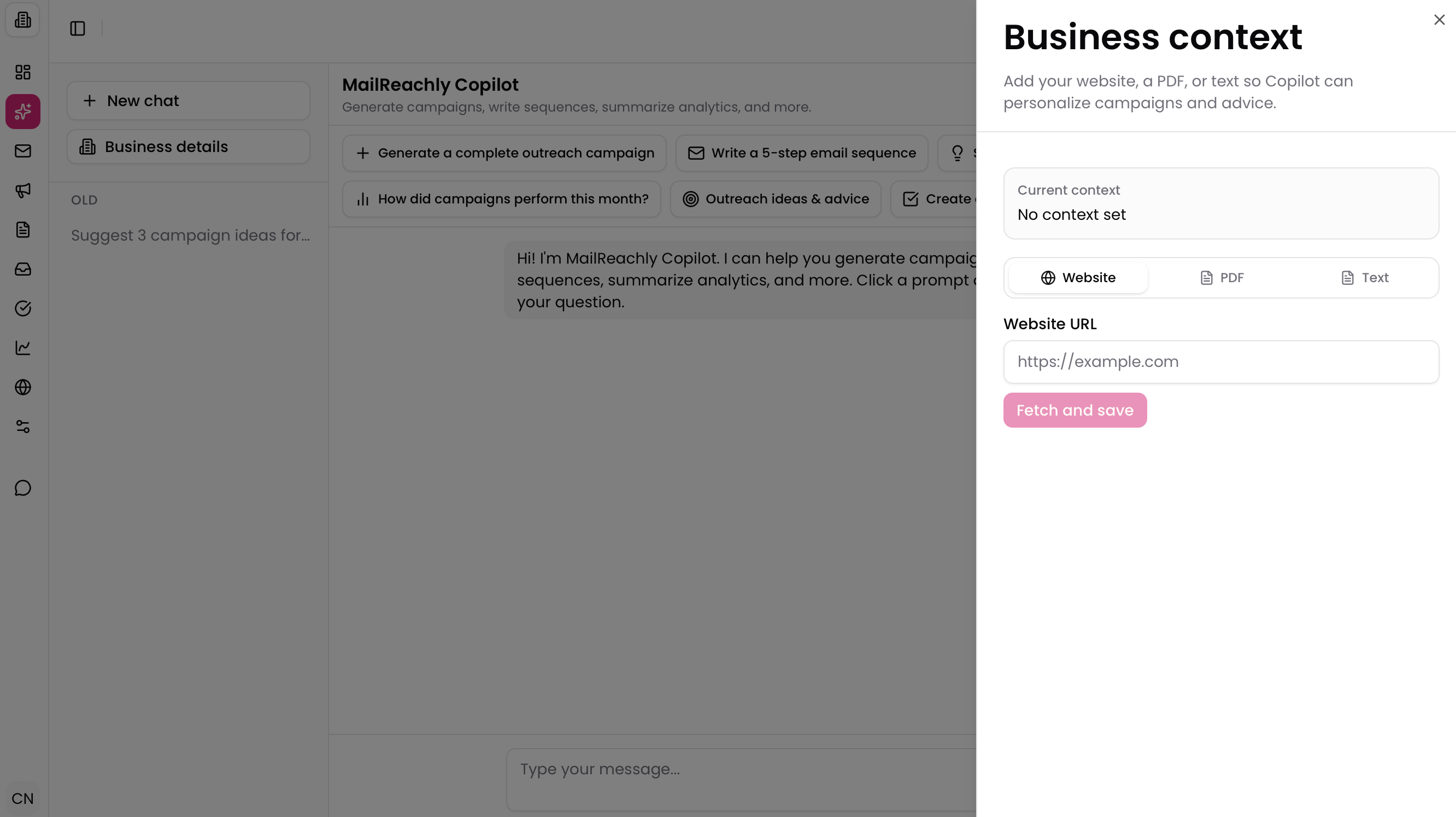The width and height of the screenshot is (1456, 817).
Task: Open the megaphone Campaigns icon in sidebar
Action: click(x=22, y=190)
